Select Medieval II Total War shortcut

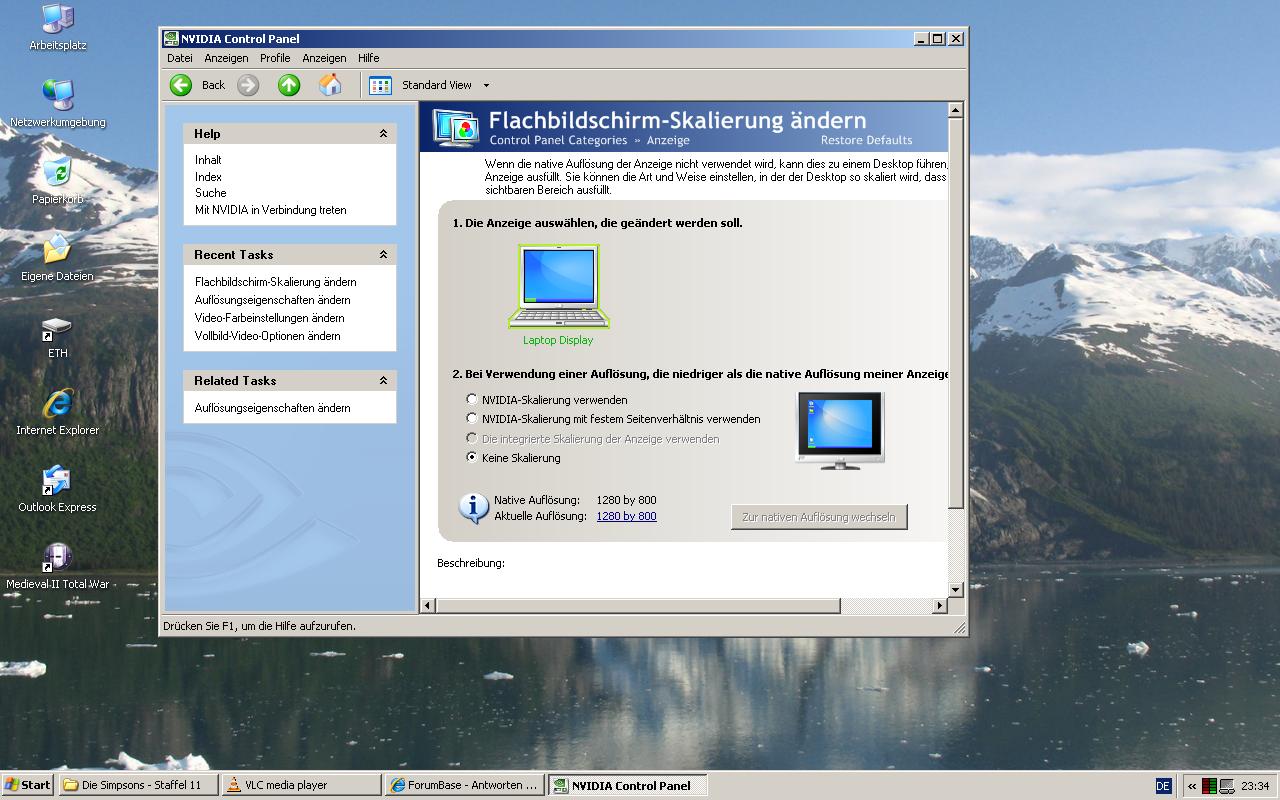[57, 558]
